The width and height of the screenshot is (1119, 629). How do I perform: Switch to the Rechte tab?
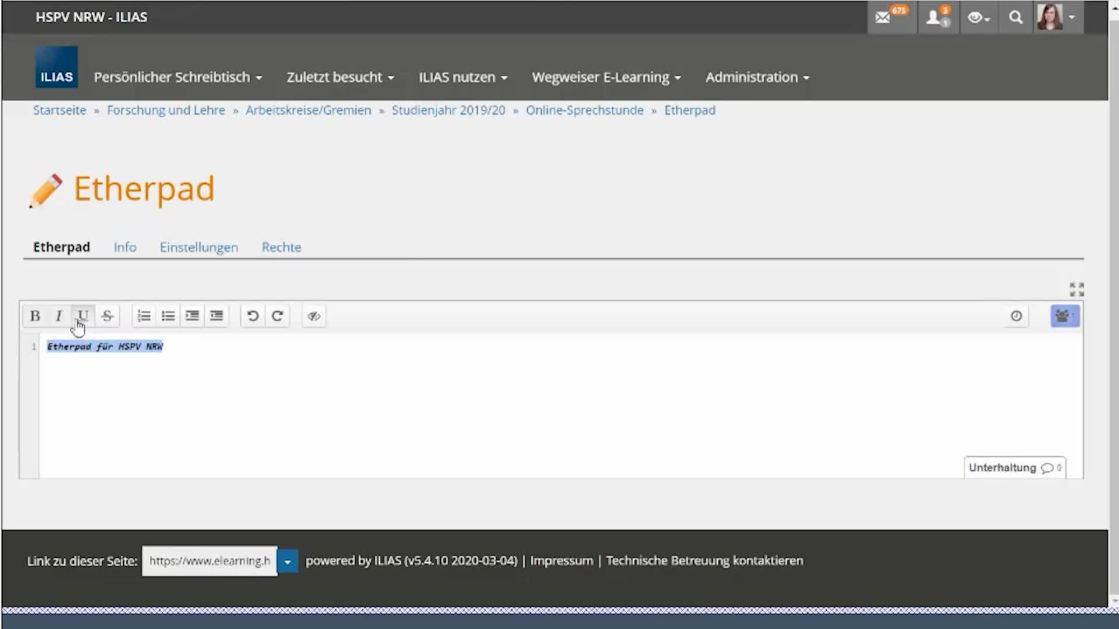coord(281,247)
